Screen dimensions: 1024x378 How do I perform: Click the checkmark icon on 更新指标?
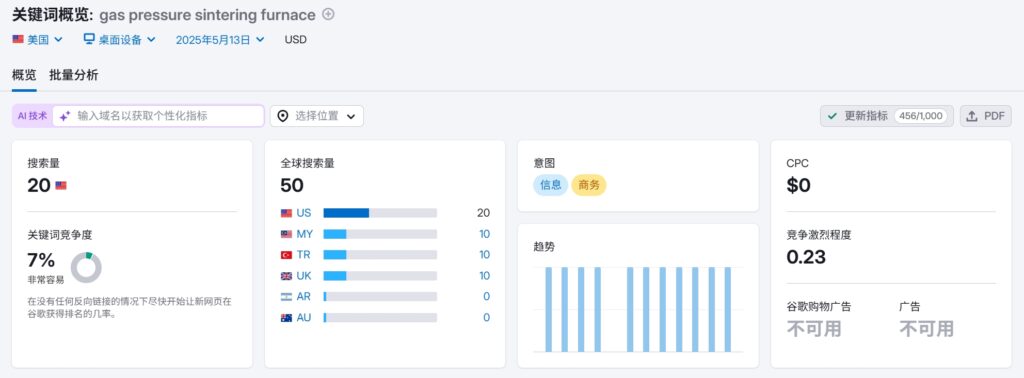point(832,116)
